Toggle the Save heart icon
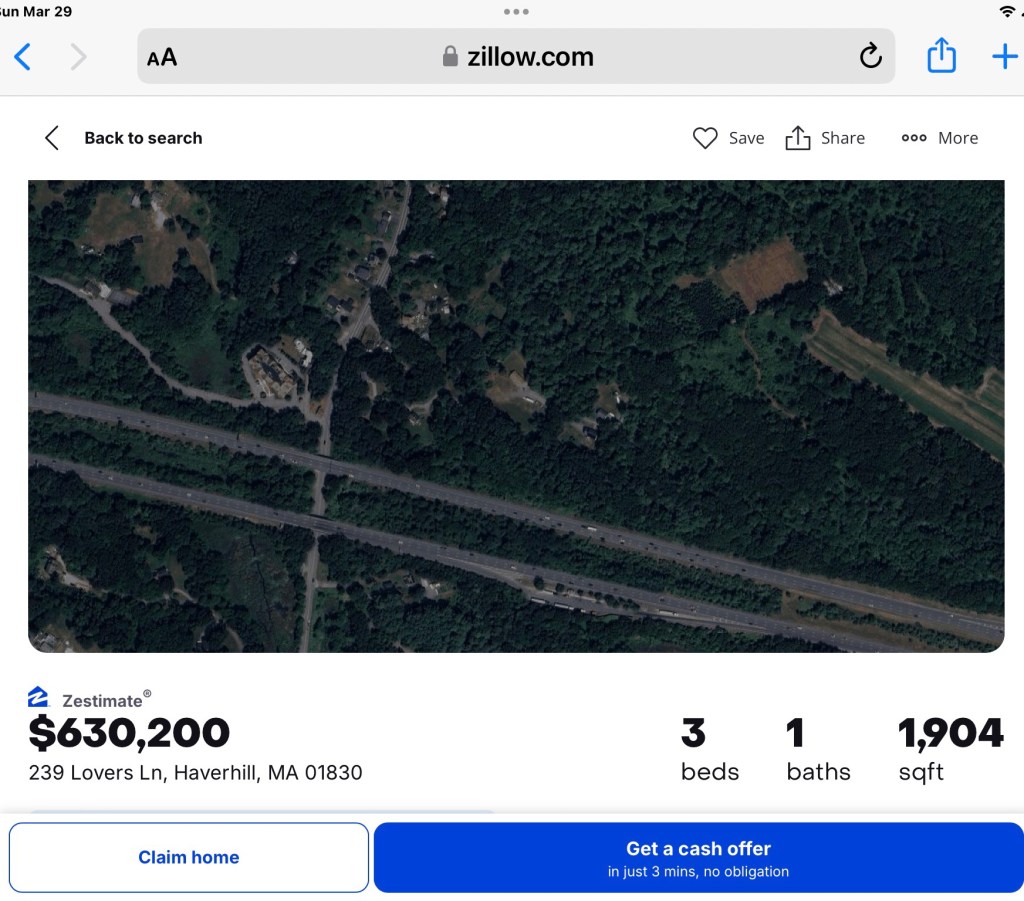 coord(705,138)
